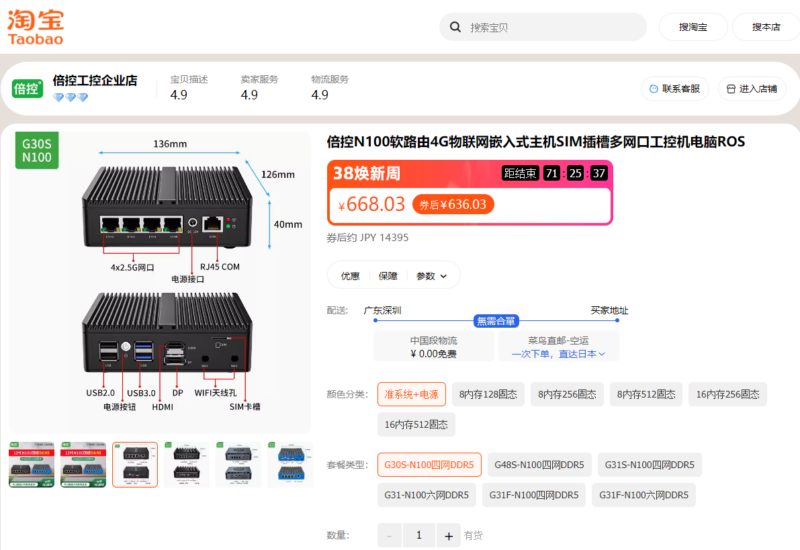Choose the G31F-N100六网DDR5 package

pyautogui.click(x=644, y=495)
